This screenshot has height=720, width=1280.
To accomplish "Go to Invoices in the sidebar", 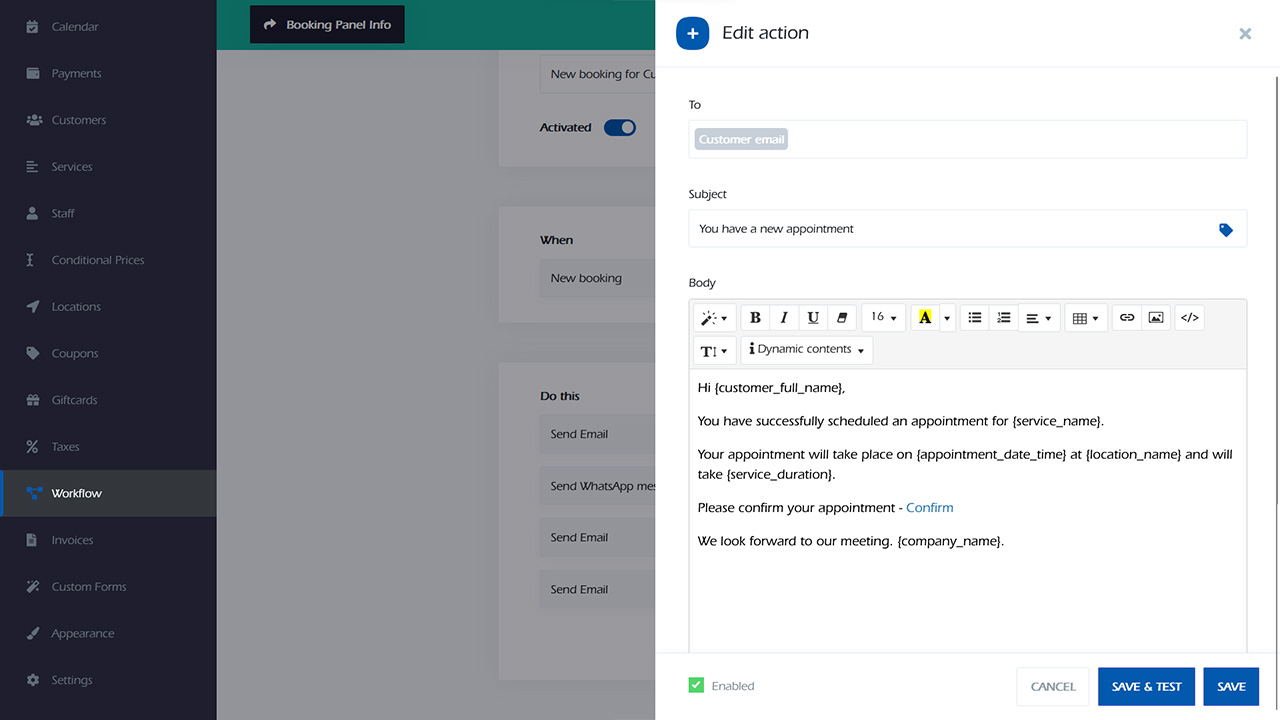I will point(72,540).
